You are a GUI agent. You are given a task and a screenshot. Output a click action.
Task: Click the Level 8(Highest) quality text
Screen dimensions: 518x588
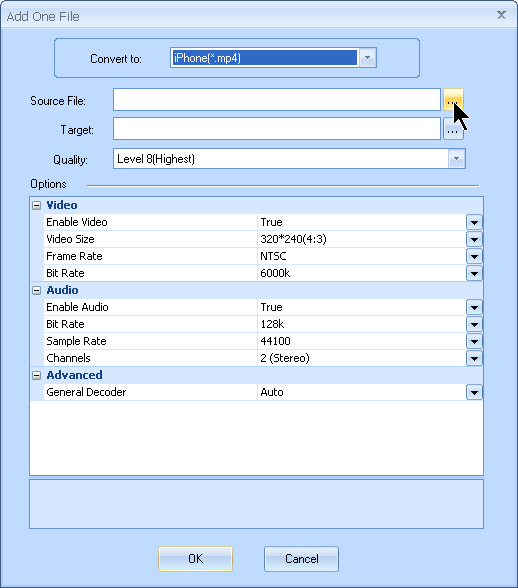click(x=156, y=159)
